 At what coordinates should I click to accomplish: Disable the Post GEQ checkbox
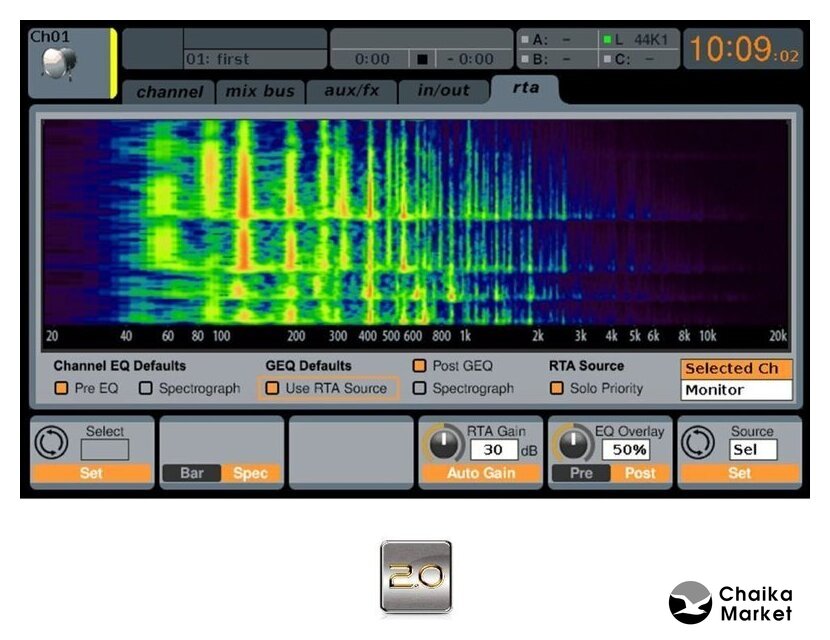coord(420,366)
